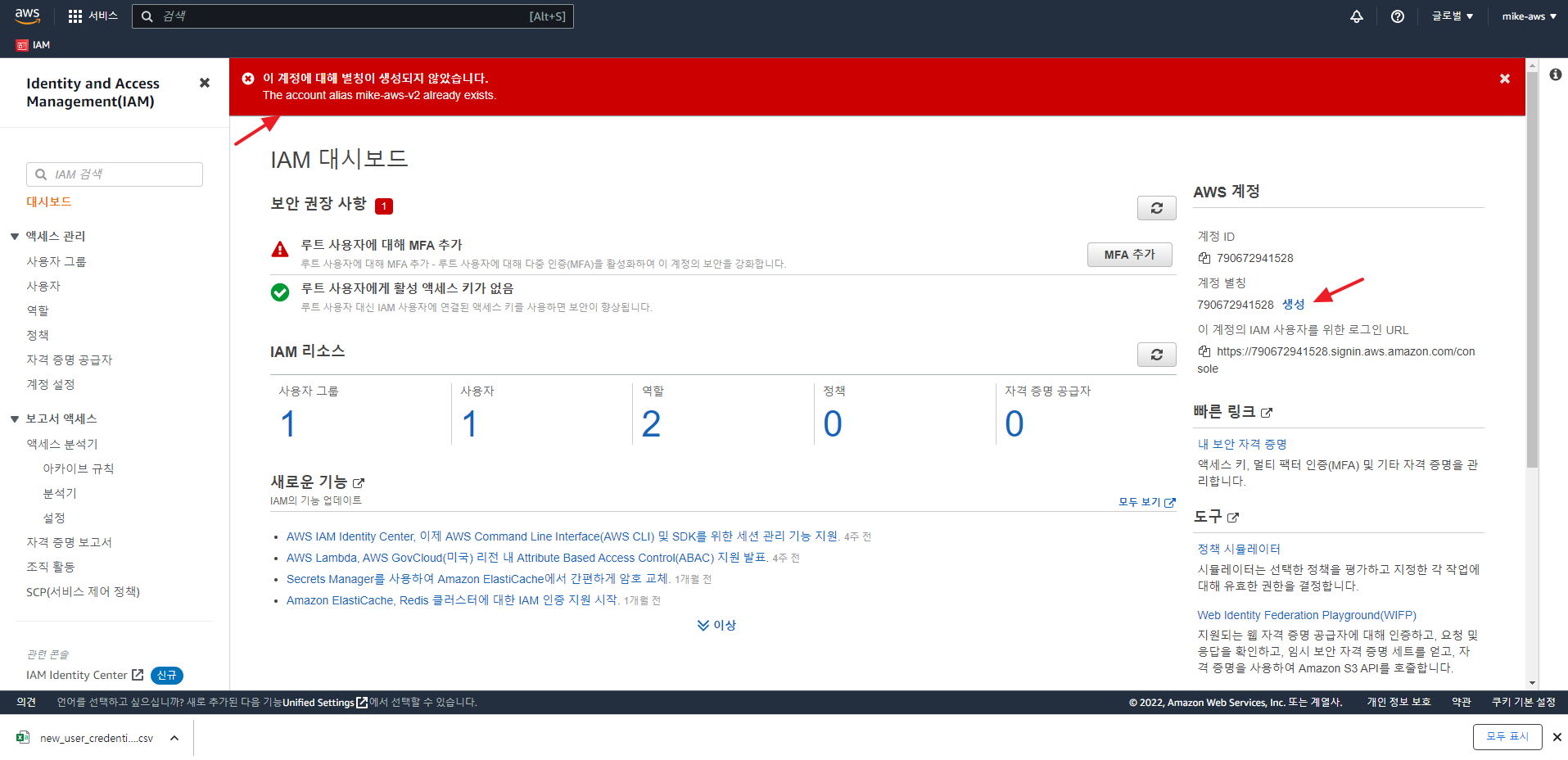This screenshot has width=1568, height=760.
Task: Open the Policy simulator link
Action: pos(1239,549)
